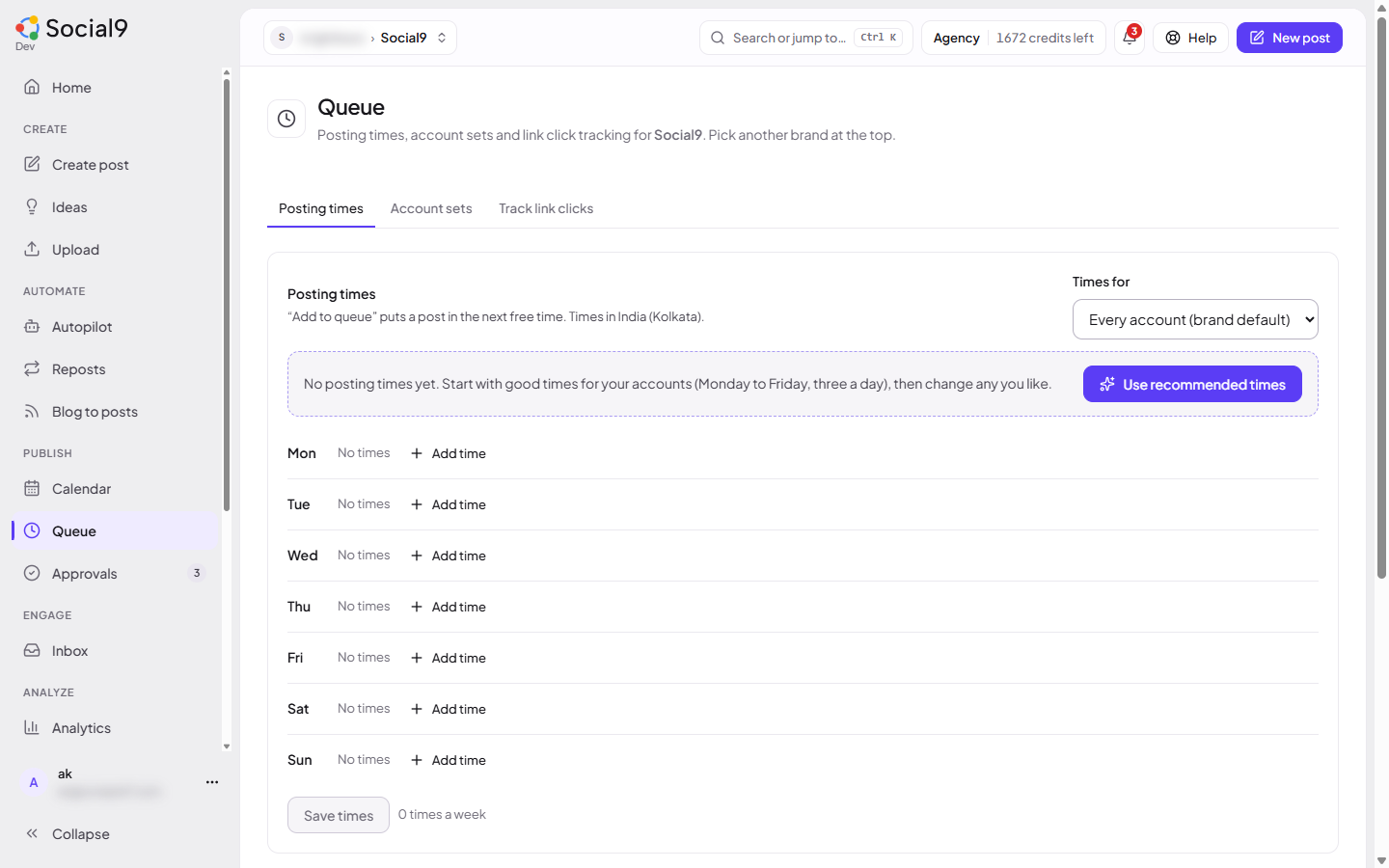Click the Analytics bar chart icon

coord(32,727)
